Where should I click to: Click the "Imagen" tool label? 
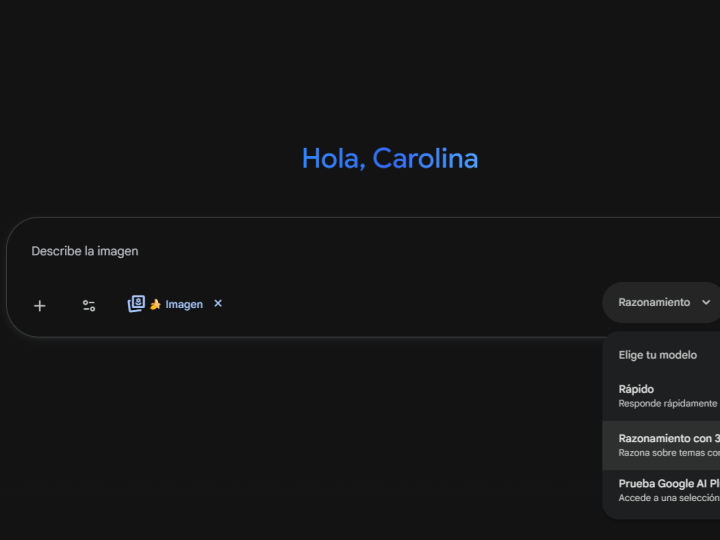184,305
